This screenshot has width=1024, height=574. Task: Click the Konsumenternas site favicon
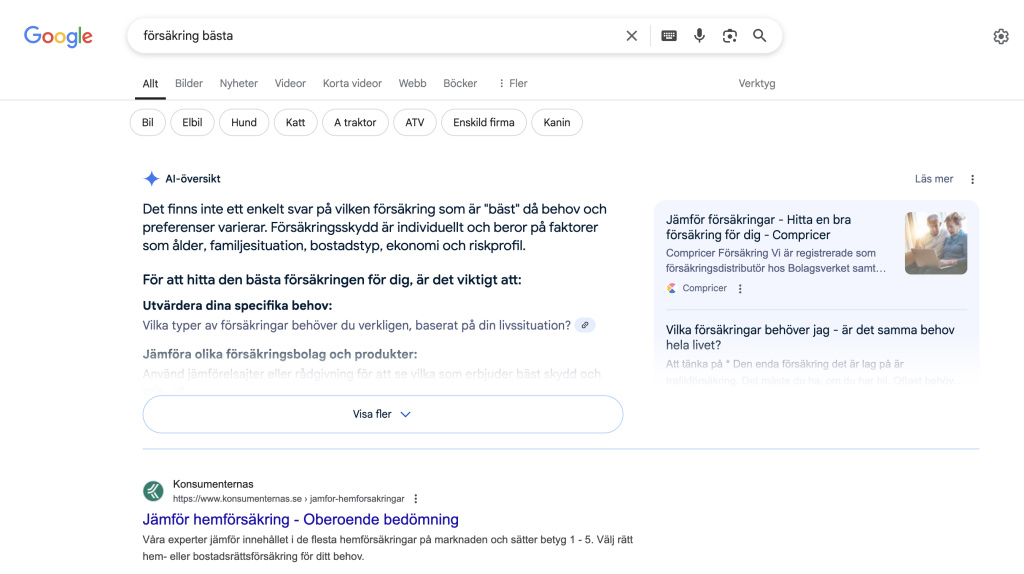[153, 491]
